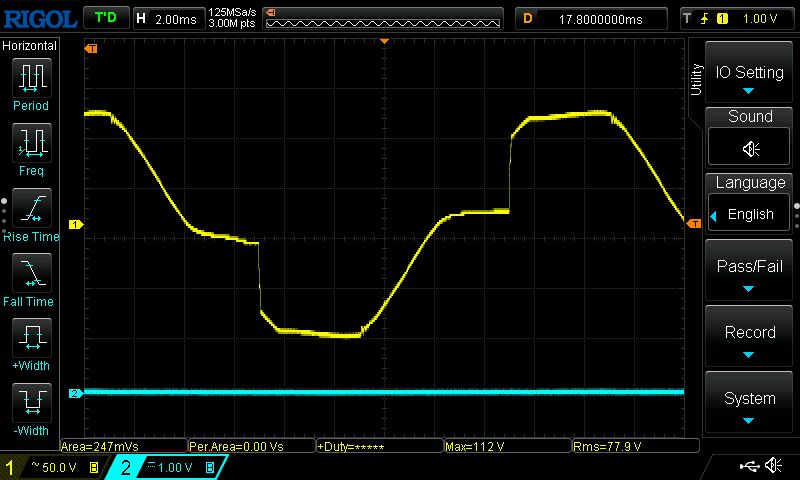Click the Sound speaker icon
The image size is (800, 480).
[751, 149]
